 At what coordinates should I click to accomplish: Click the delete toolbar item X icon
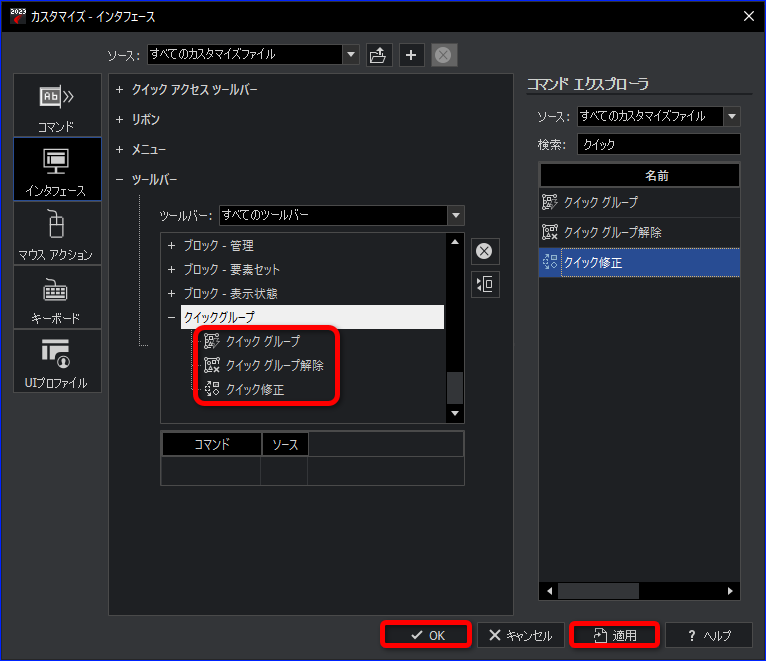point(485,251)
